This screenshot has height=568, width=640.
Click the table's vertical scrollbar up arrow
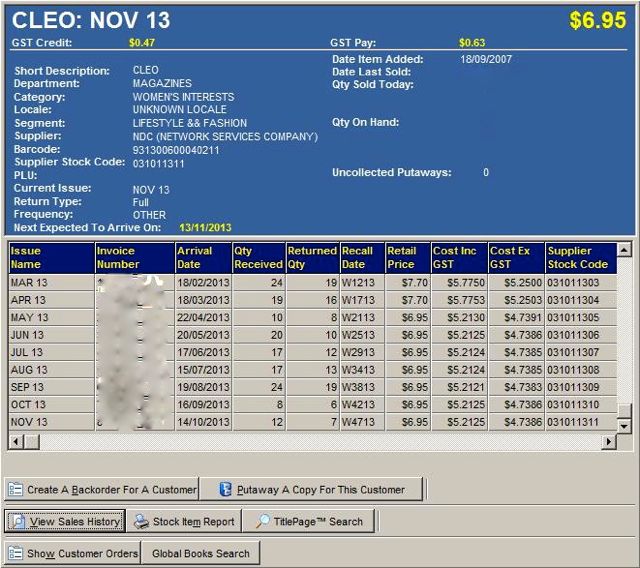coord(625,249)
